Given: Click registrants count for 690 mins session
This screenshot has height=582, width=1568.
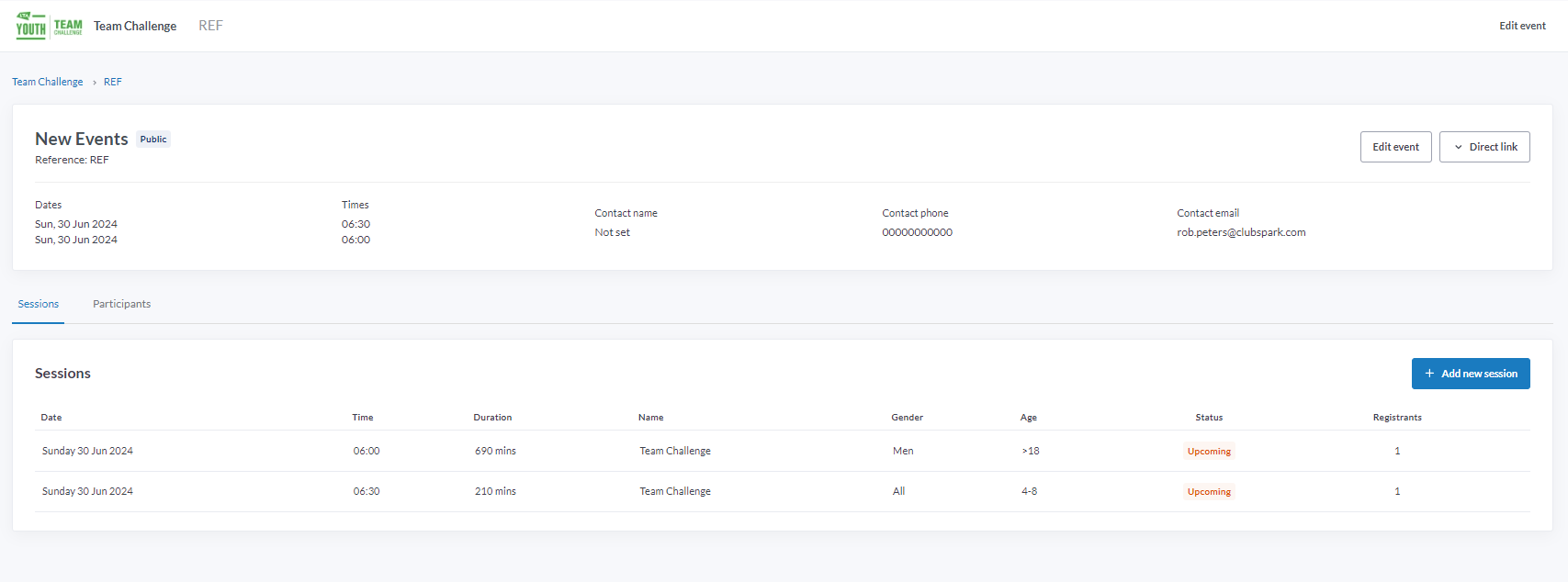Looking at the screenshot, I should (x=1397, y=451).
